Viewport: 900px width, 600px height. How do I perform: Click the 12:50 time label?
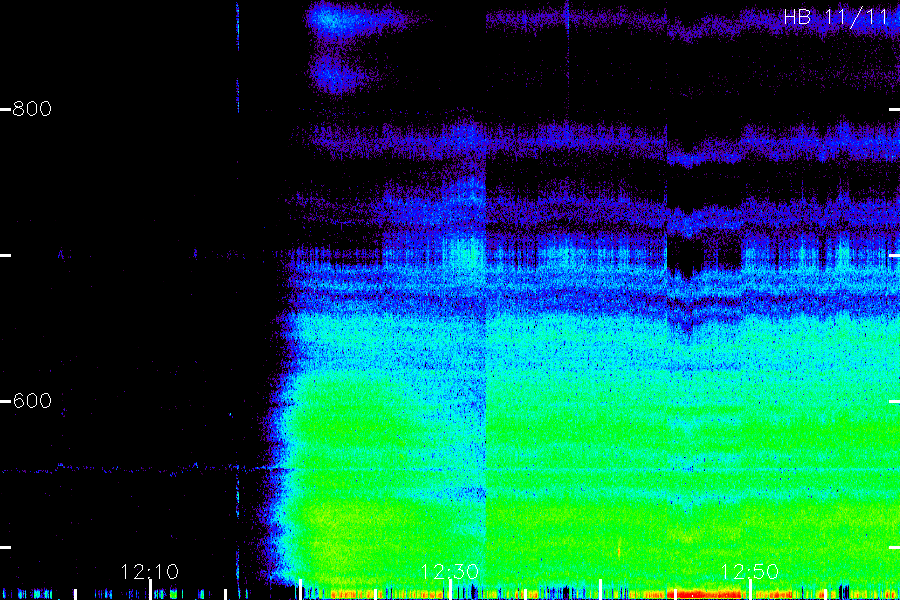click(750, 571)
